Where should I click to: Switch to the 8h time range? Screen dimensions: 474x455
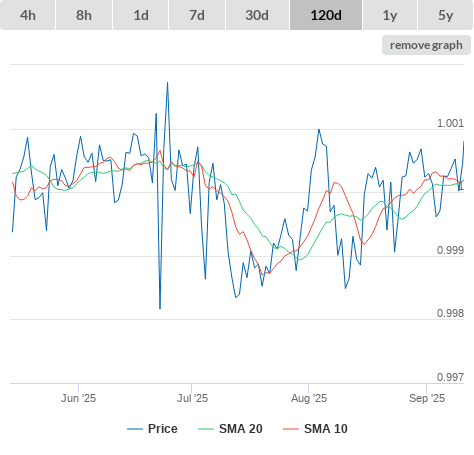point(84,15)
